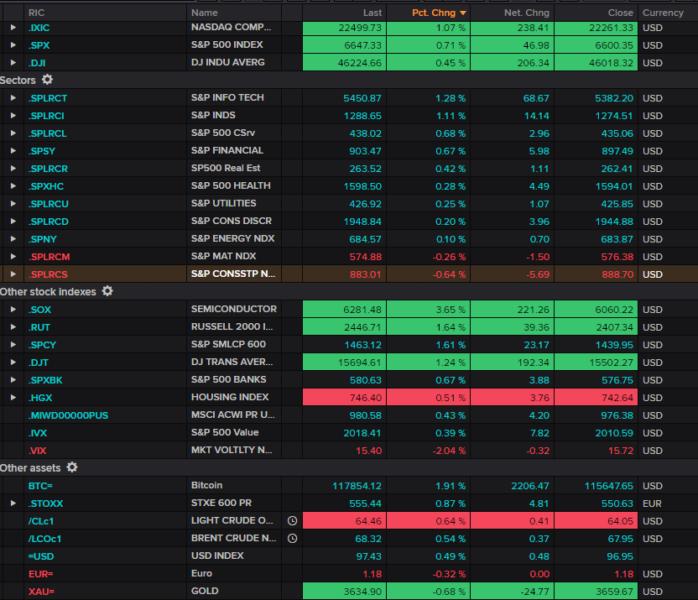Open the .VIX ticker link

(x=37, y=451)
